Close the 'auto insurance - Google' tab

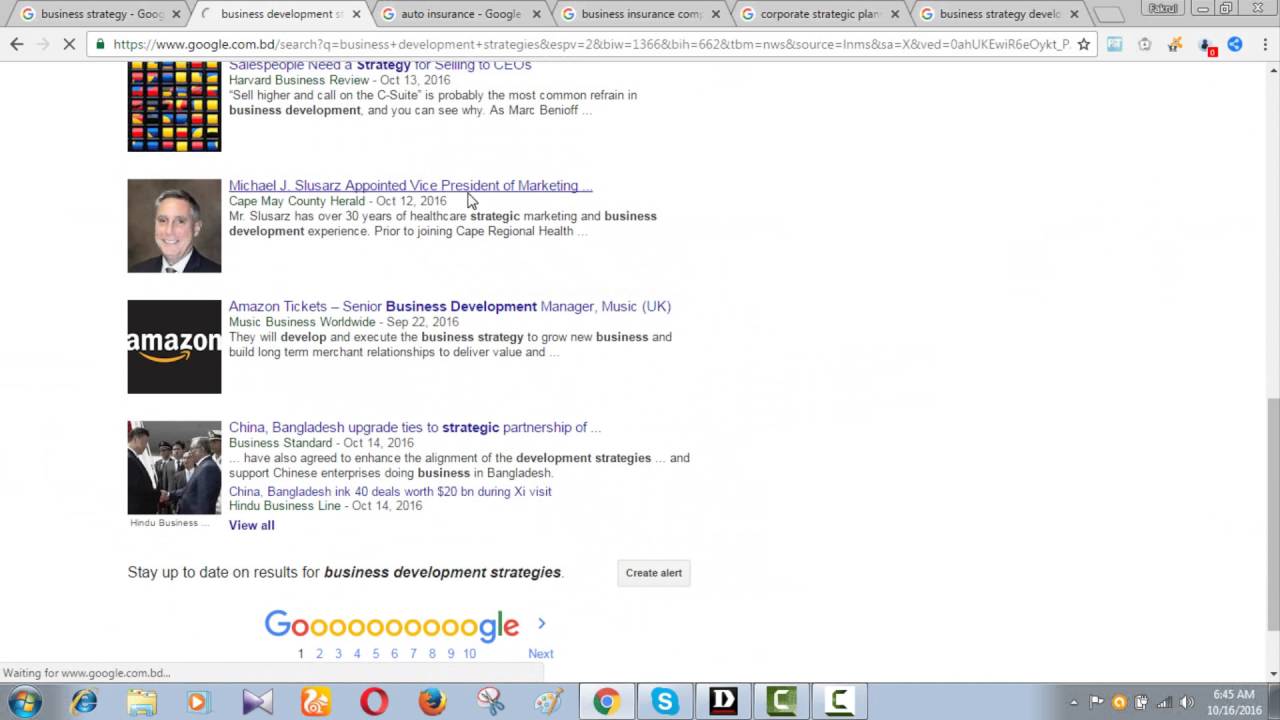point(536,14)
